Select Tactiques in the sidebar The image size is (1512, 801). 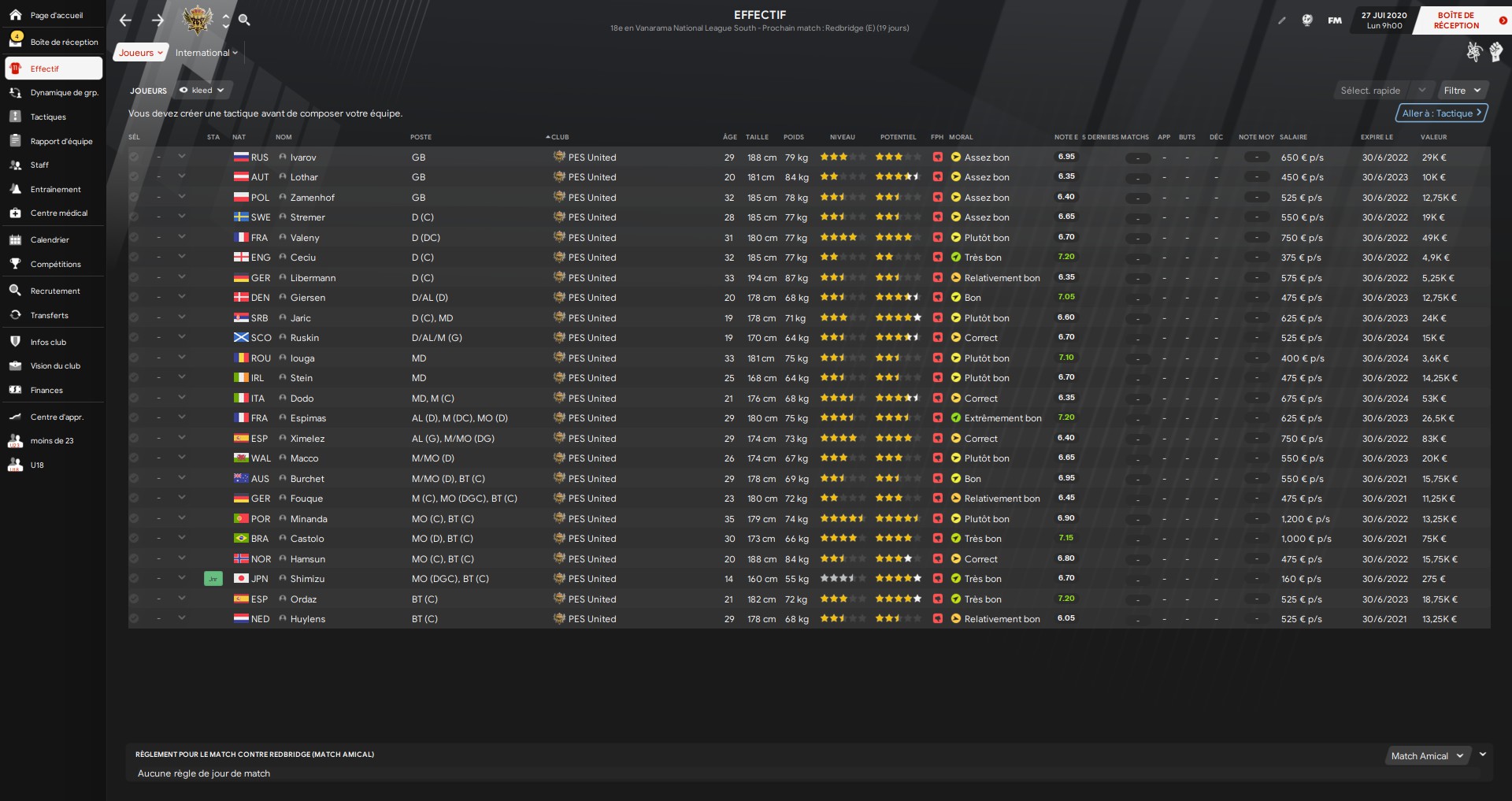(48, 117)
